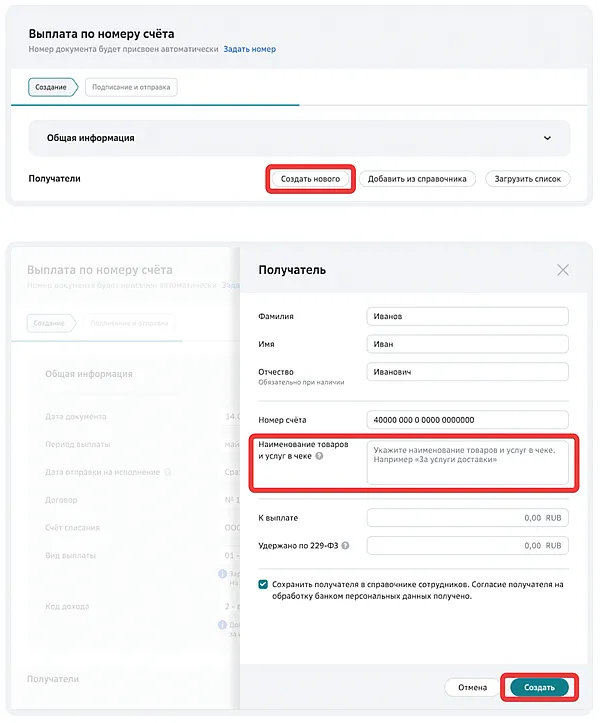Toggle Сохранить получателя в справочнике checkbox
The height and width of the screenshot is (723, 600).
pos(263,584)
